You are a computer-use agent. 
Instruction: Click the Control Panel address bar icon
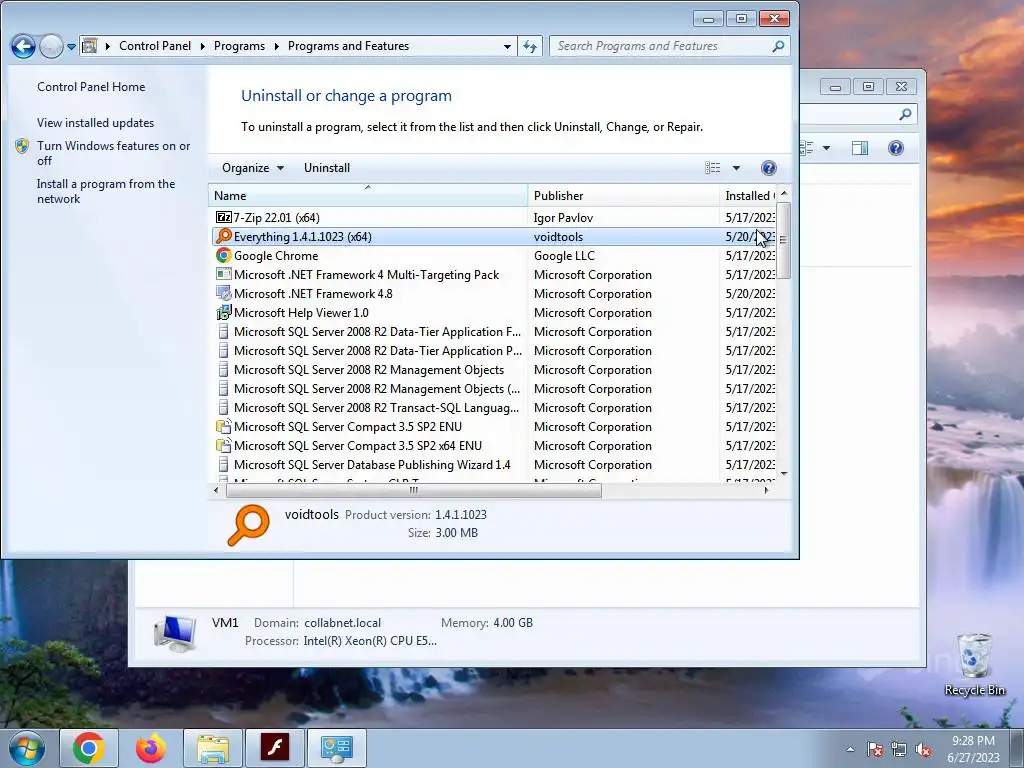89,46
